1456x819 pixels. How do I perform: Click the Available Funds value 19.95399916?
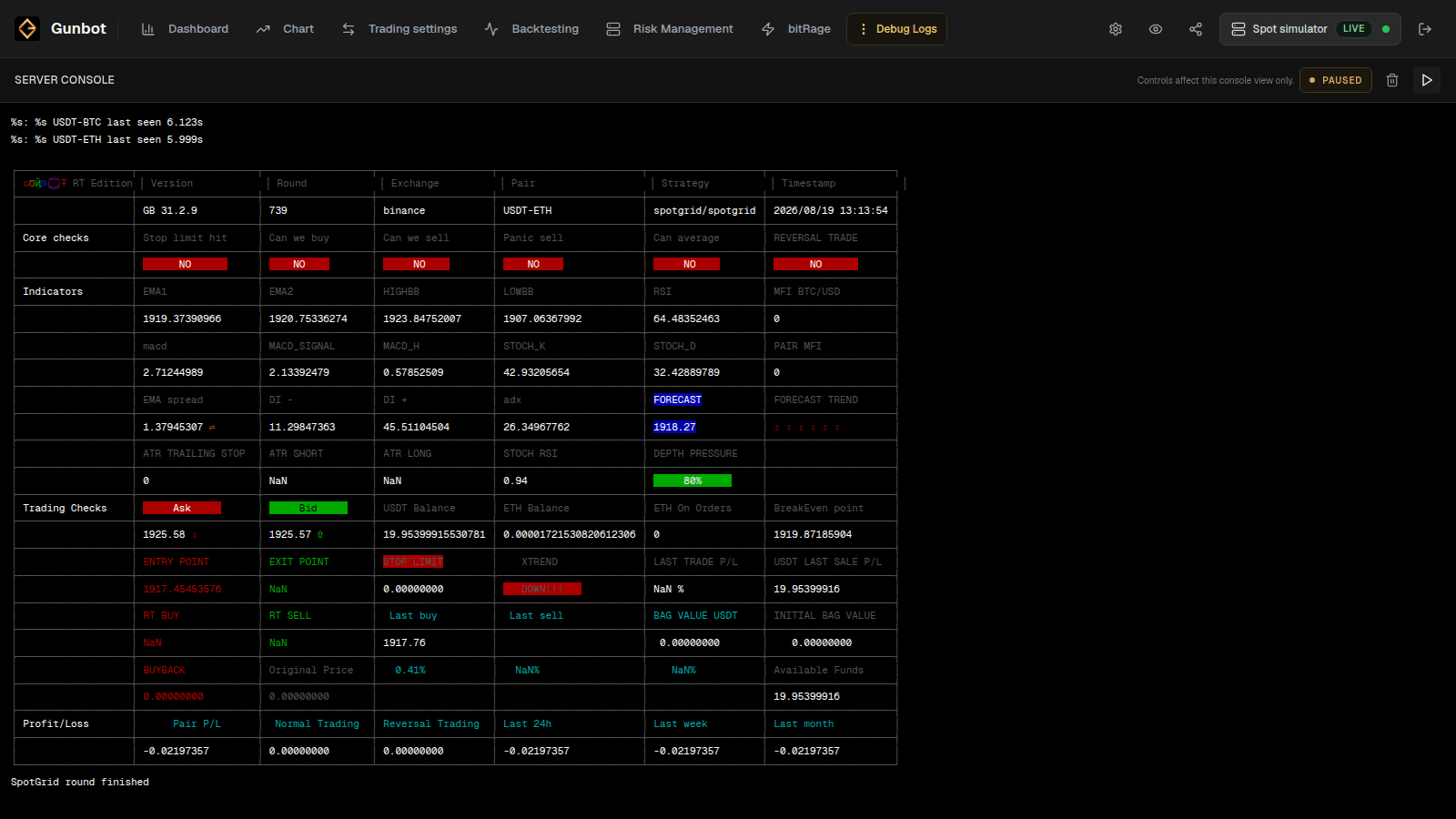point(806,696)
